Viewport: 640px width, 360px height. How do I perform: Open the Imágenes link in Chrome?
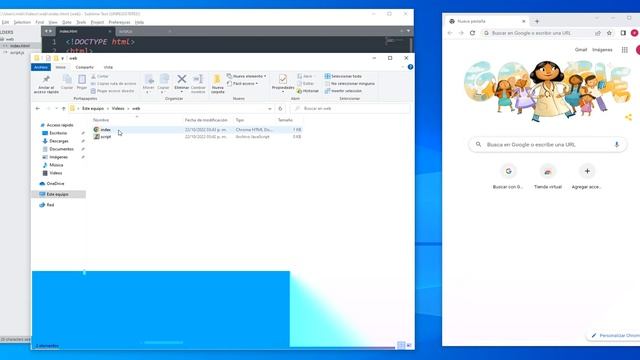602,50
